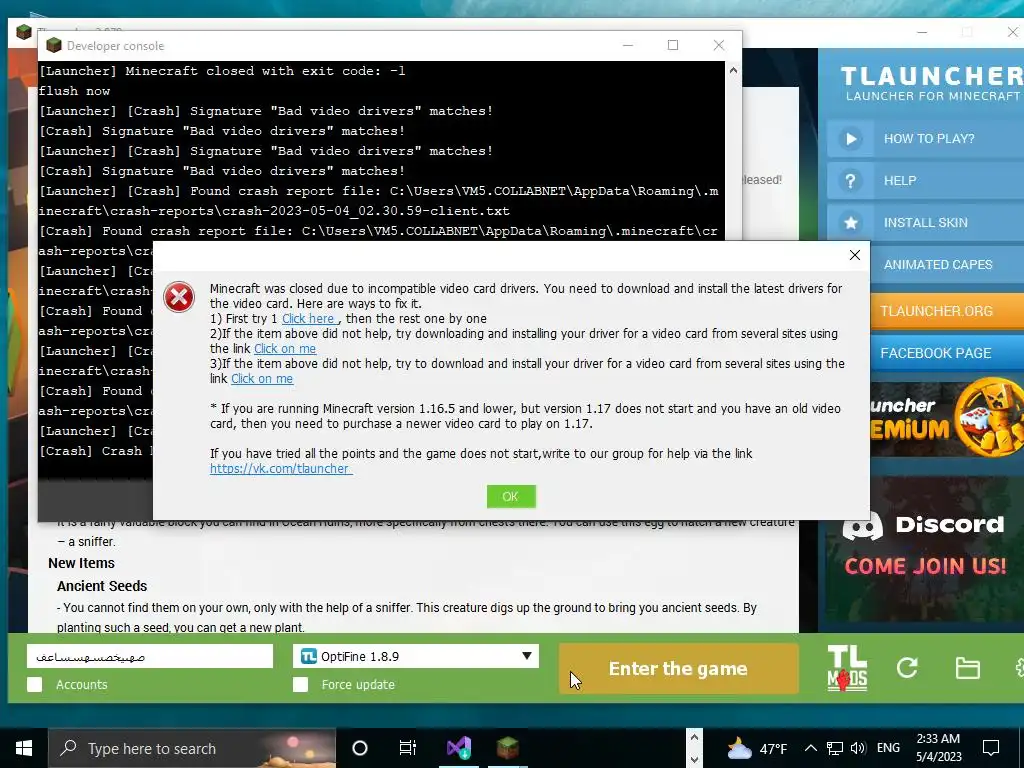The image size is (1024, 768).
Task: Click console line 'flush now'
Action: (x=74, y=91)
